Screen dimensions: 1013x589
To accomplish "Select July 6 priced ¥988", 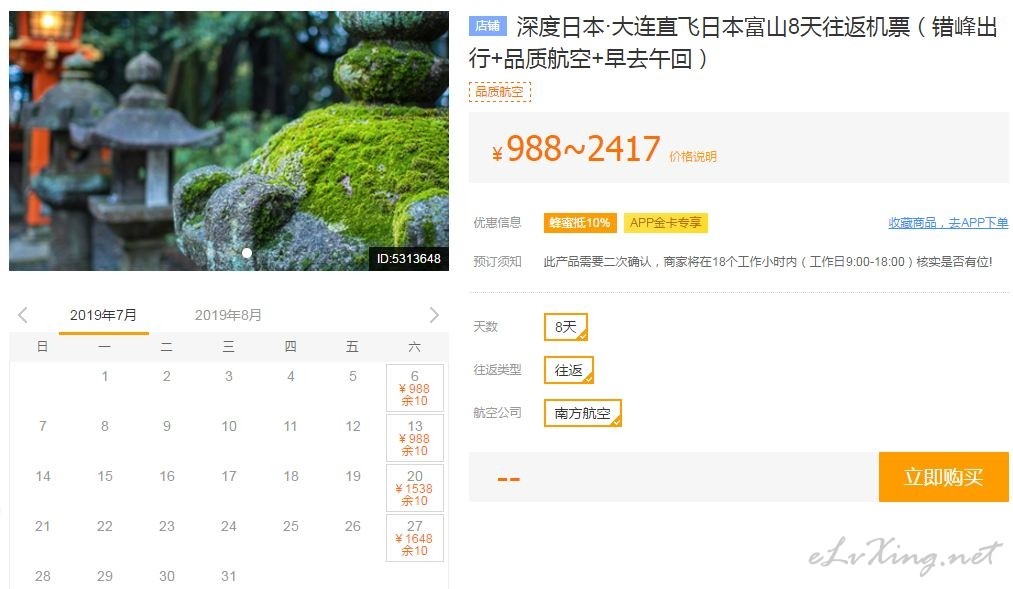I will click(x=415, y=388).
